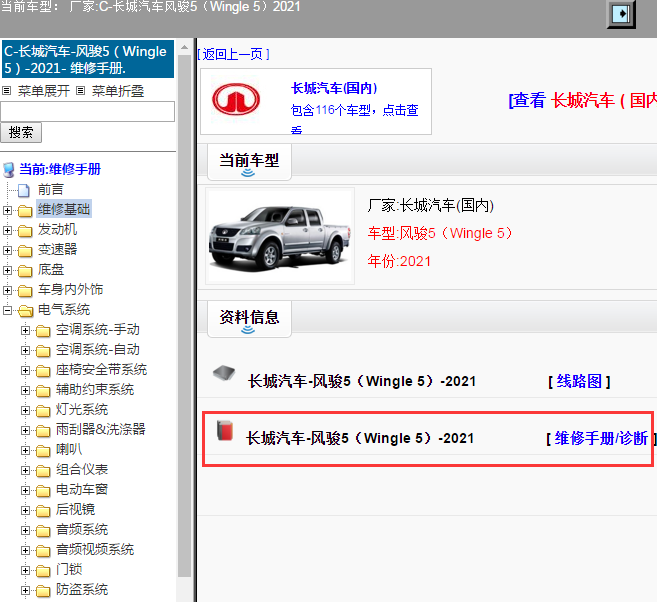Image resolution: width=657 pixels, height=602 pixels.
Task: Click the 音频系统 folder icon
Action: click(x=43, y=530)
